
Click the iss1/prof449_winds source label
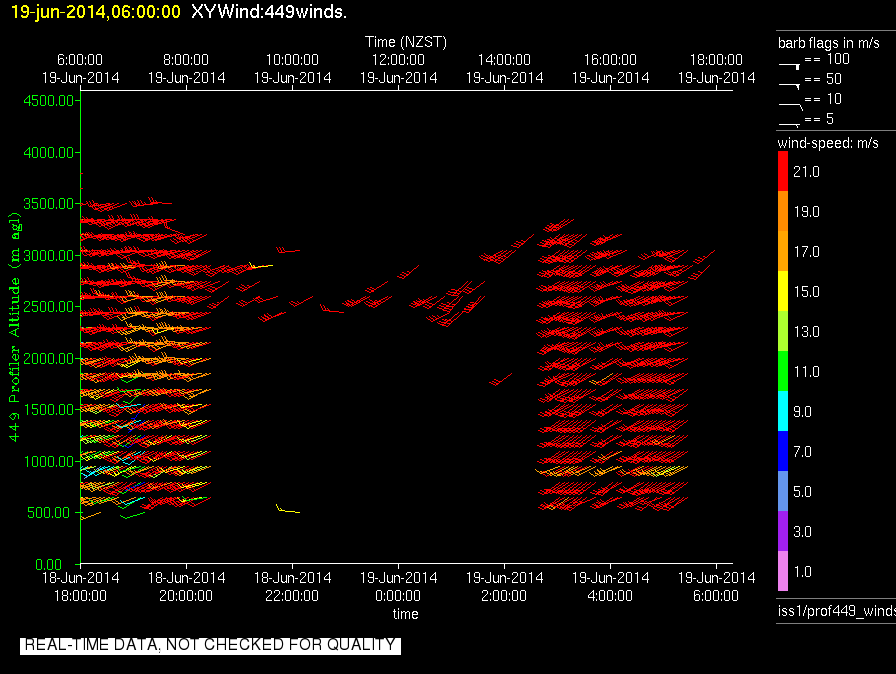click(837, 611)
